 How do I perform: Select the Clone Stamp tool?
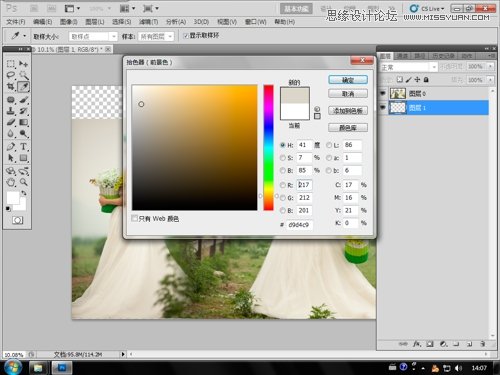tap(11, 111)
